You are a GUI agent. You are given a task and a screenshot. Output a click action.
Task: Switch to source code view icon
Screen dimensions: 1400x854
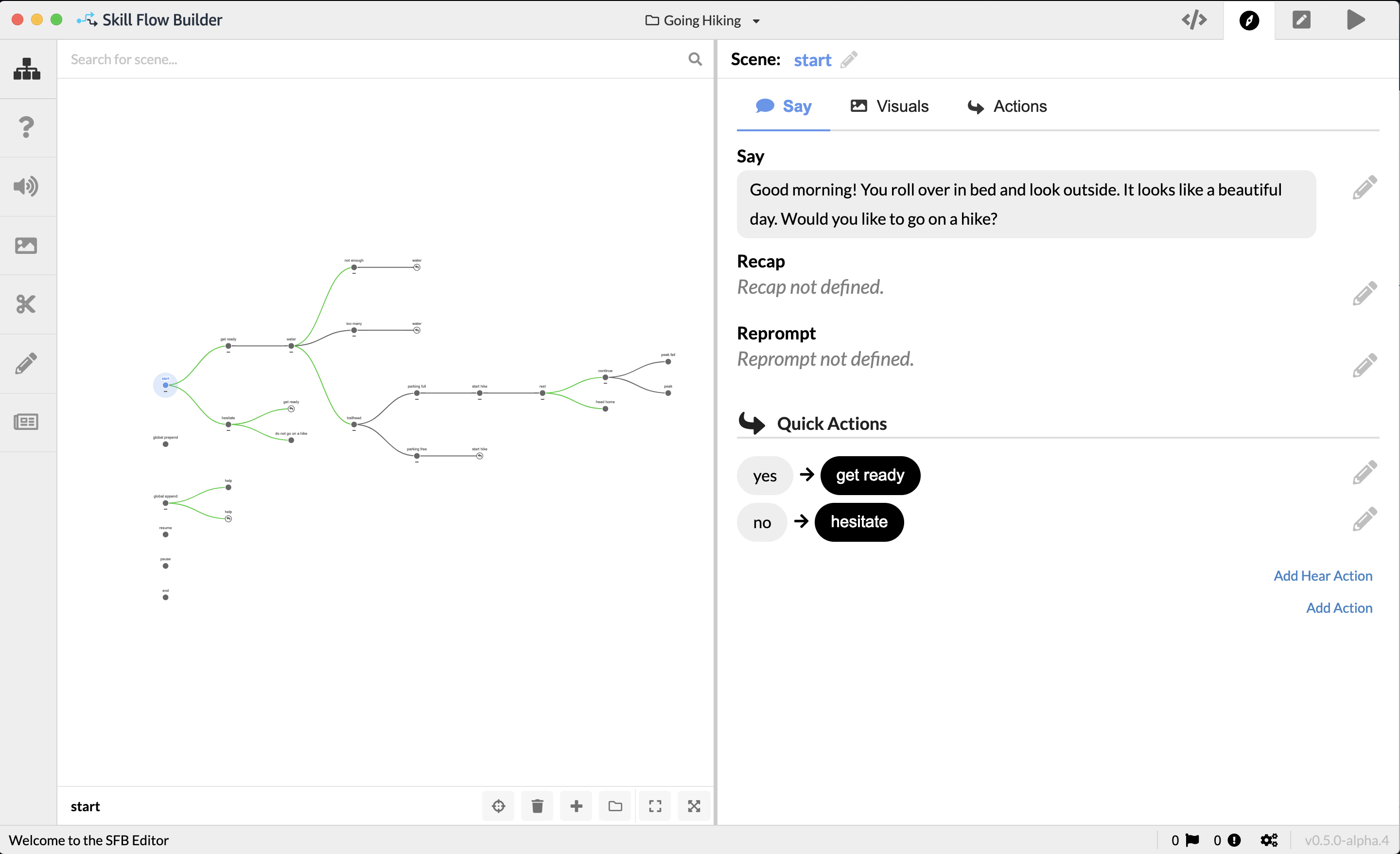(x=1194, y=20)
